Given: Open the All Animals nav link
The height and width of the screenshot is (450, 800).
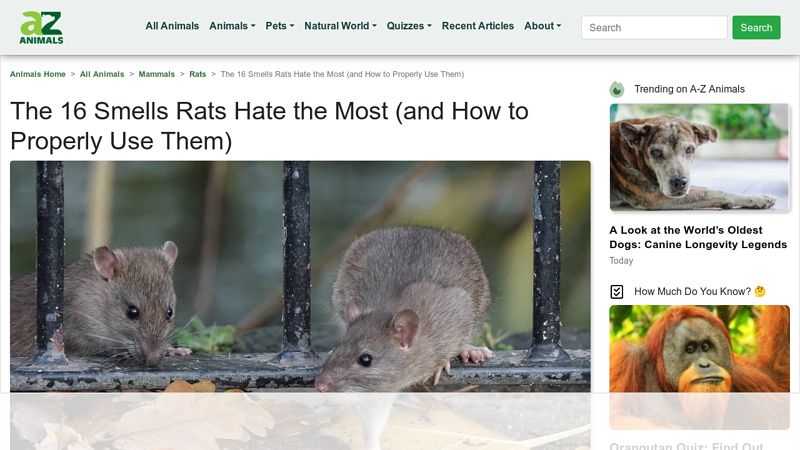Looking at the screenshot, I should pos(172,26).
